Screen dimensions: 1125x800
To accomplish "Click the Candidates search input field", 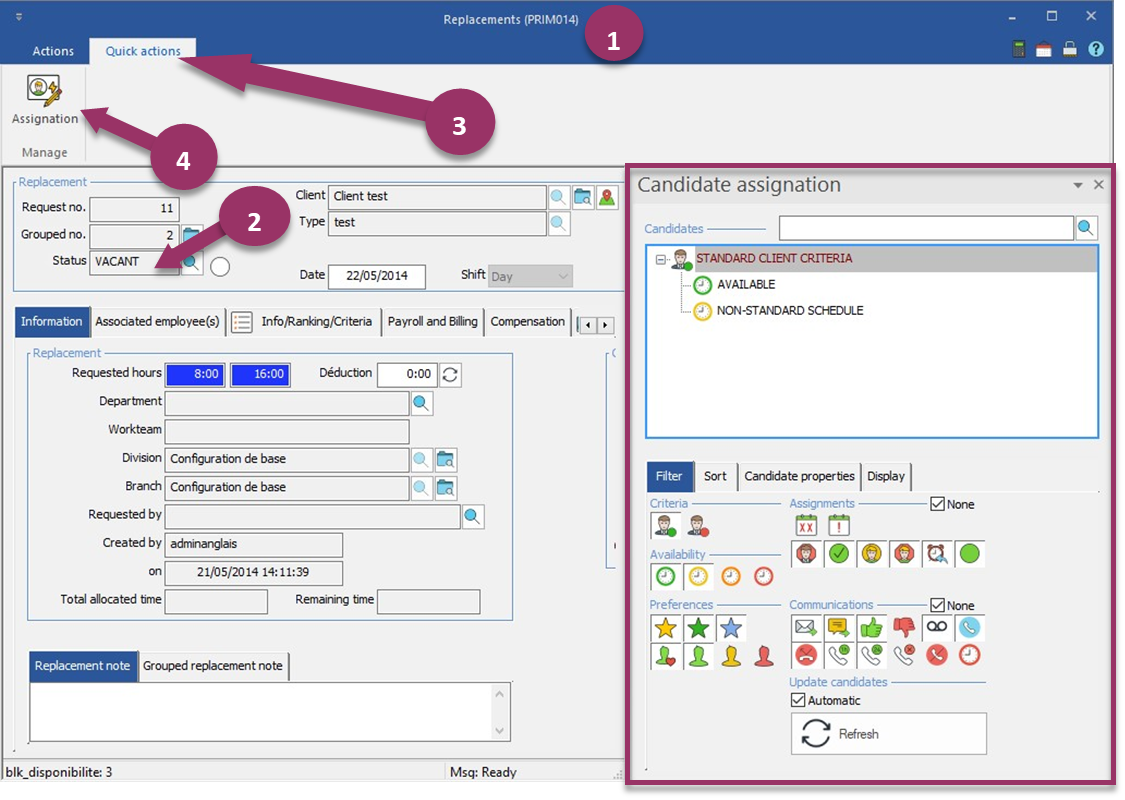I will 926,228.
